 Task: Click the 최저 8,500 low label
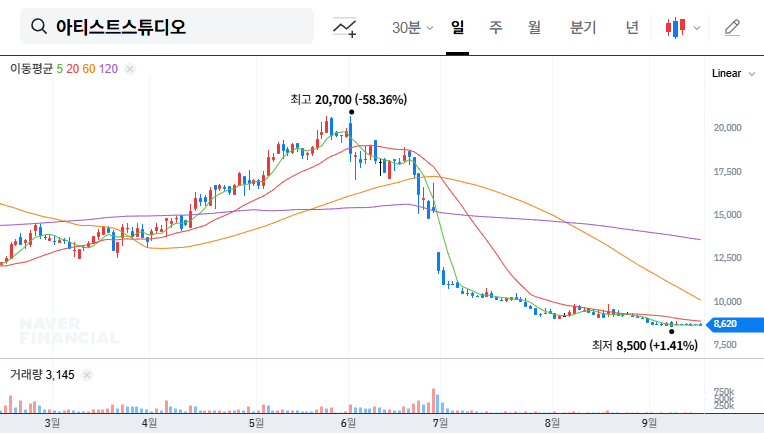click(x=645, y=346)
